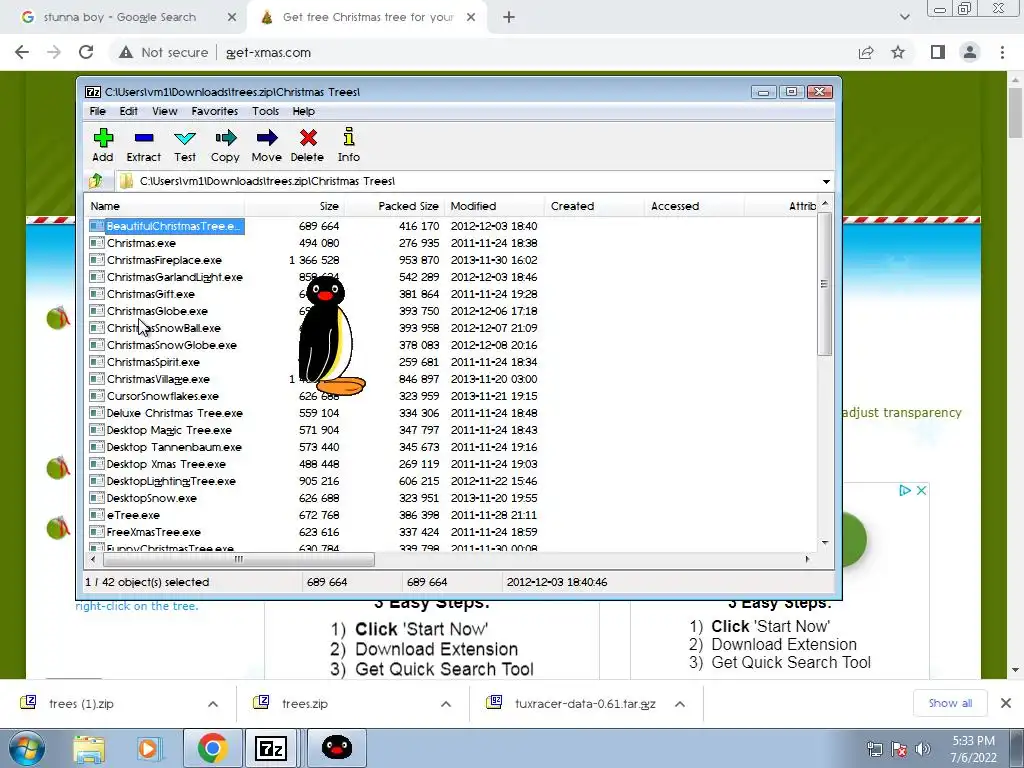The width and height of the screenshot is (1024, 768).
Task: Click the penguin app taskbar button
Action: (x=337, y=748)
